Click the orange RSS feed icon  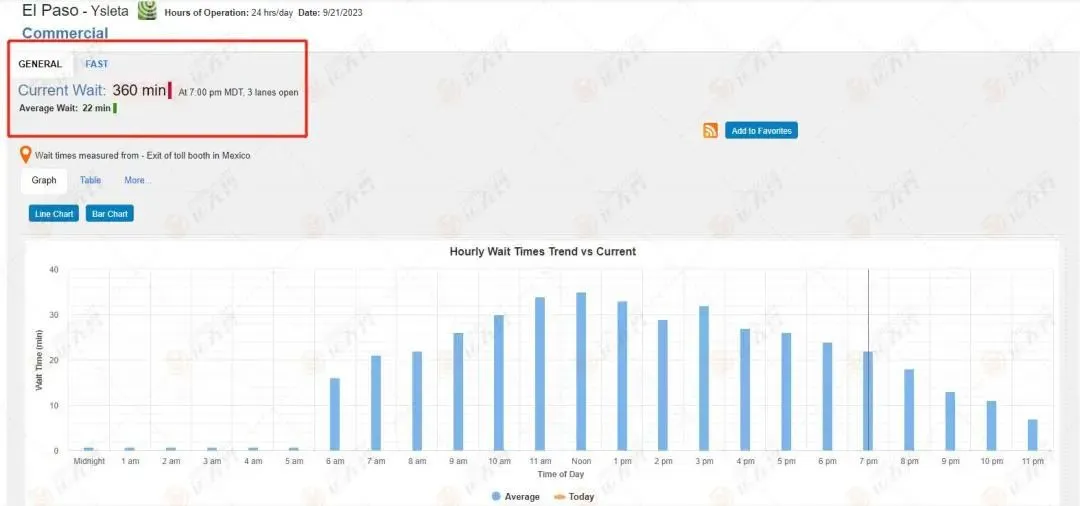click(x=710, y=131)
